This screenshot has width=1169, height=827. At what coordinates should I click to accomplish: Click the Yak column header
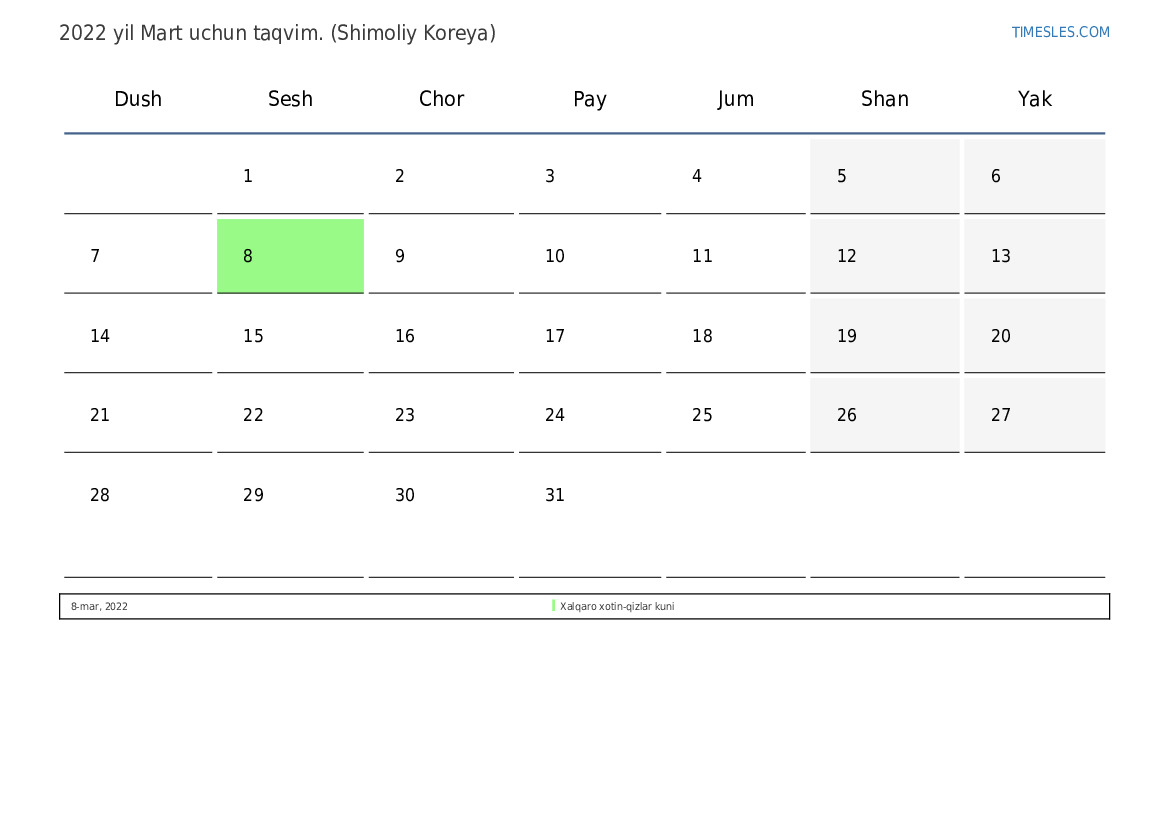pos(1035,98)
